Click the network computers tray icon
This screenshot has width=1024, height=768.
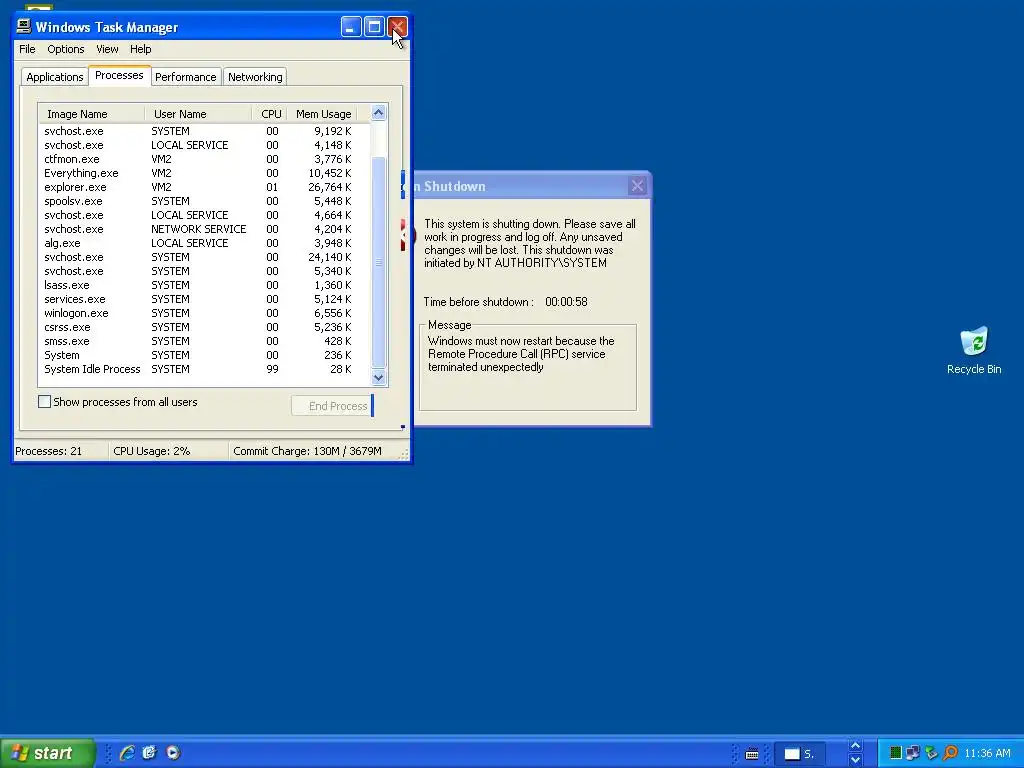point(913,753)
